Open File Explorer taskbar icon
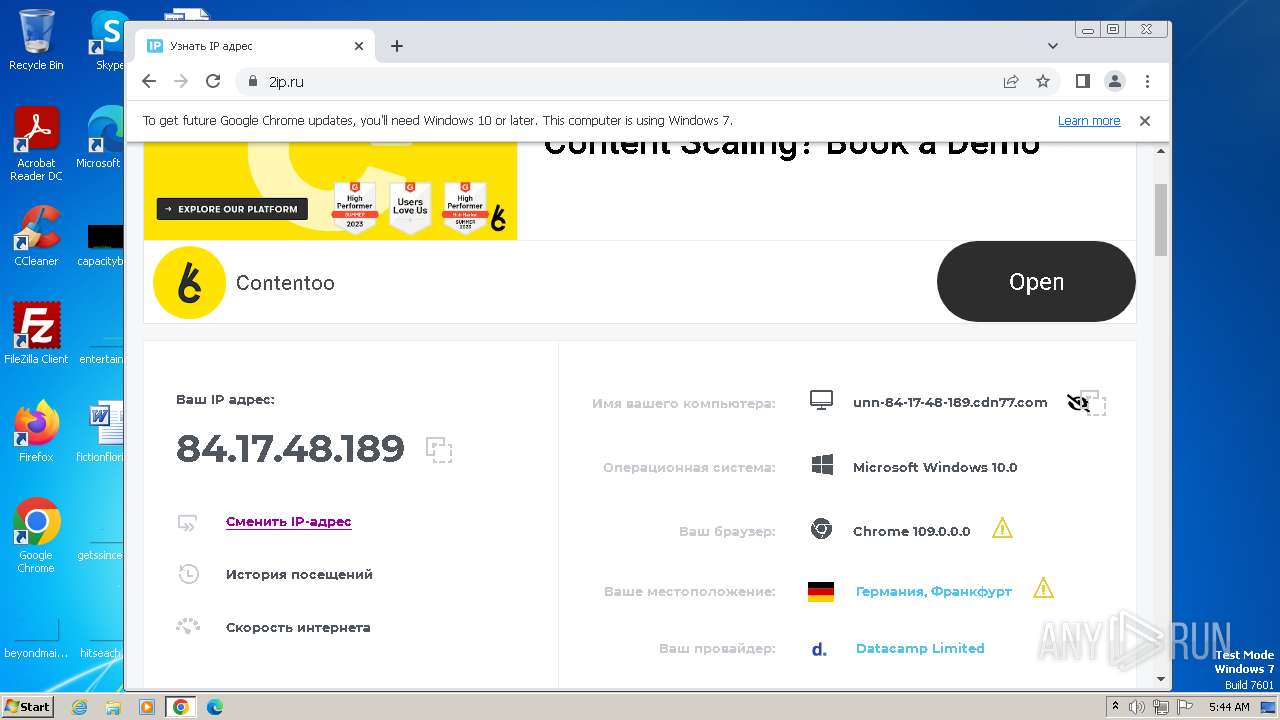The image size is (1280, 720). point(113,707)
